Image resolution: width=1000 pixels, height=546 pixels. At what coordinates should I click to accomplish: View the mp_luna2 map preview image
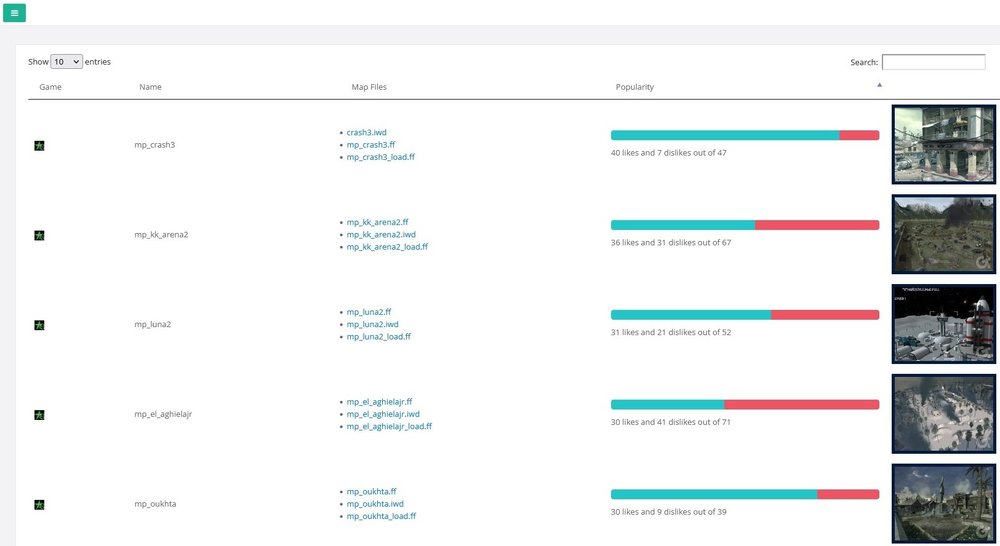click(x=943, y=324)
